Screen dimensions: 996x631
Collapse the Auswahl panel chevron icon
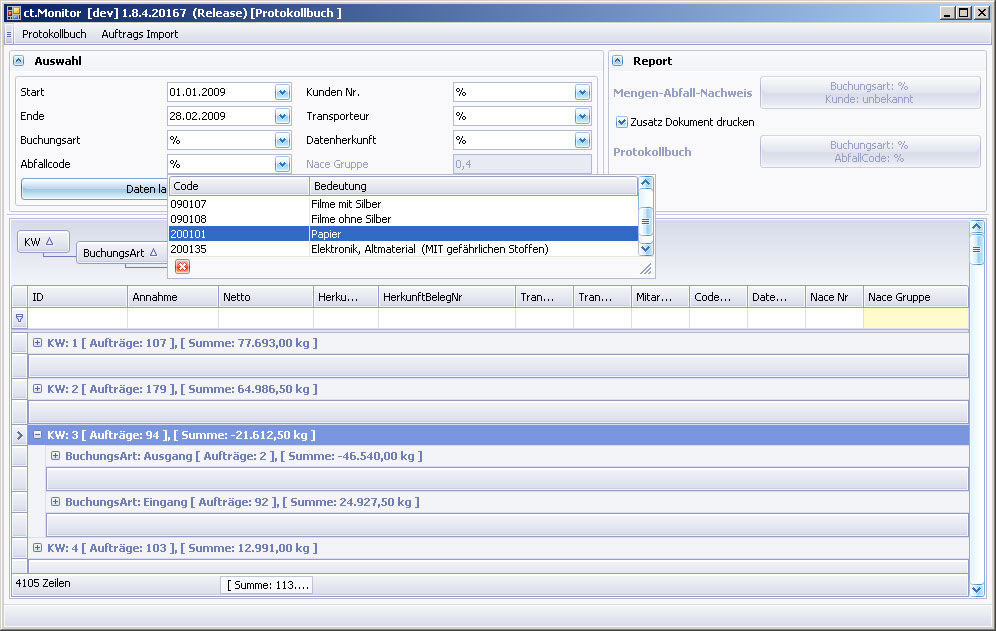19,61
